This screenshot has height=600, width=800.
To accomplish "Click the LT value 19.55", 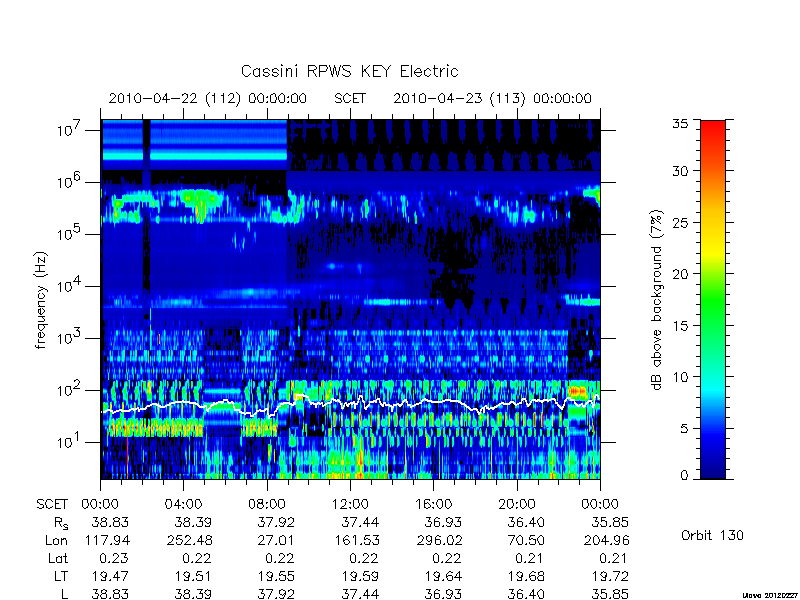I will (x=277, y=577).
